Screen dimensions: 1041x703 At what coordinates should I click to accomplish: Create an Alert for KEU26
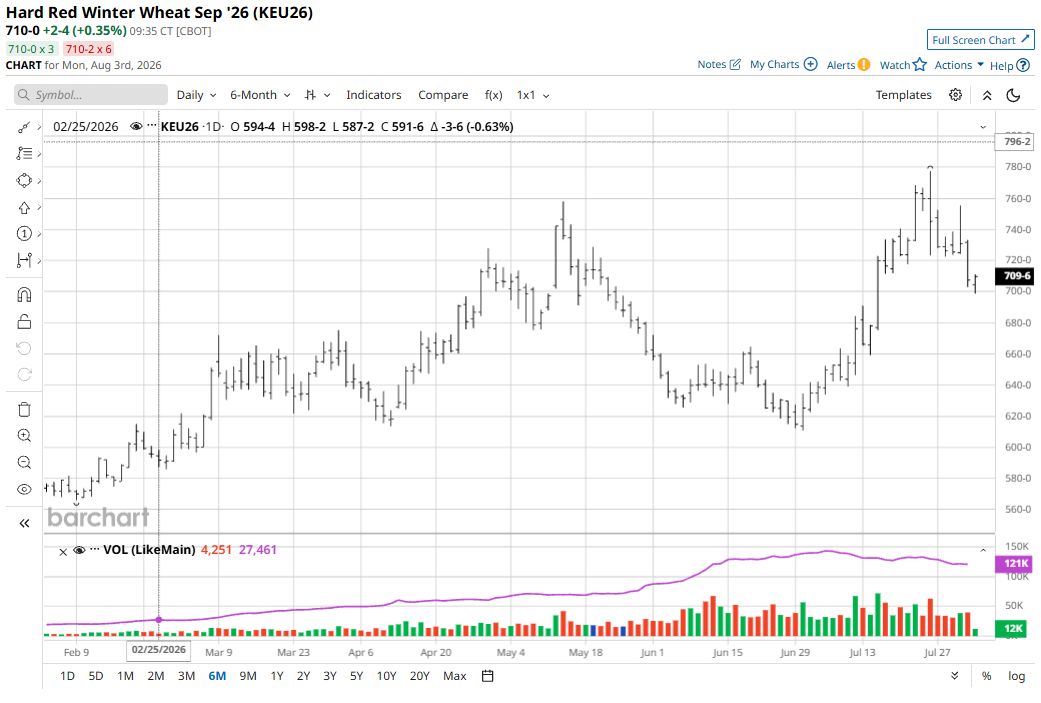click(848, 64)
